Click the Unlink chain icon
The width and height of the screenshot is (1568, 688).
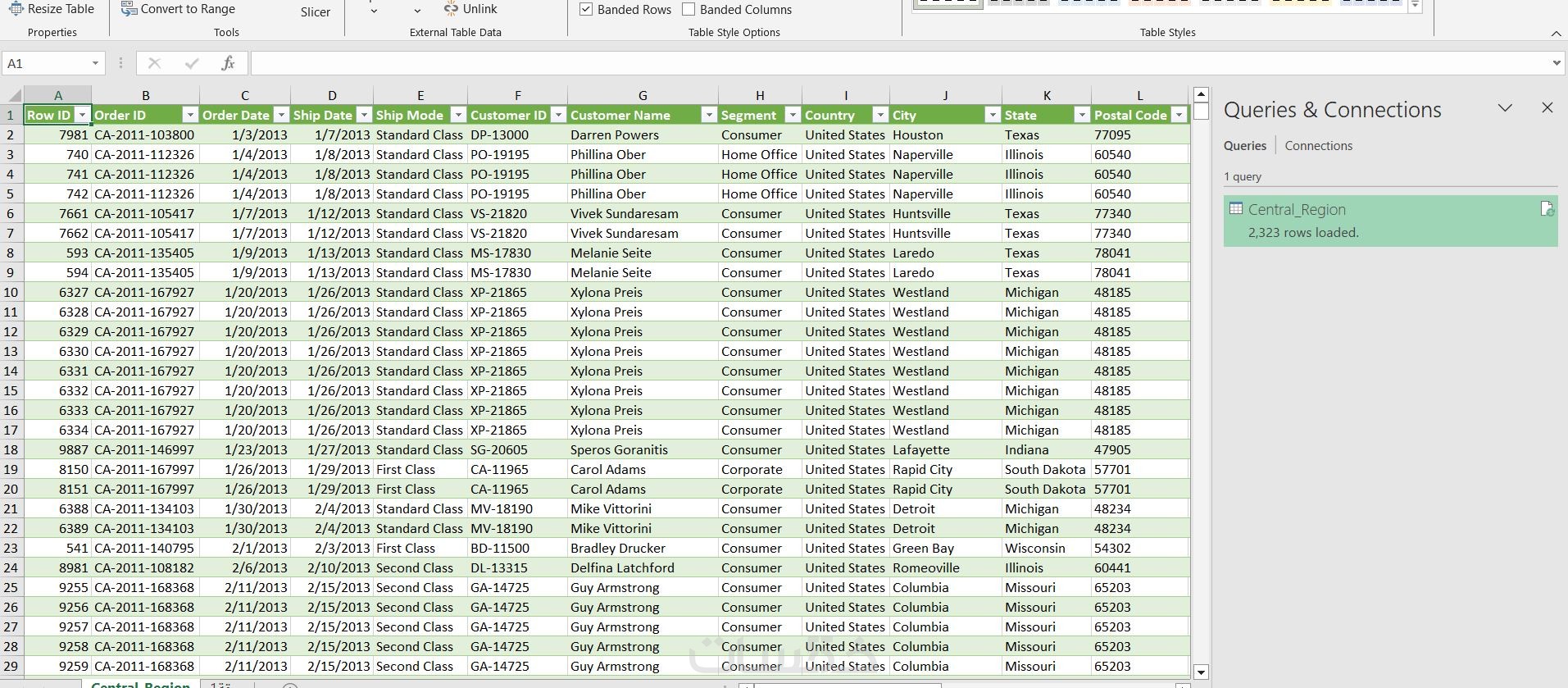(x=451, y=8)
